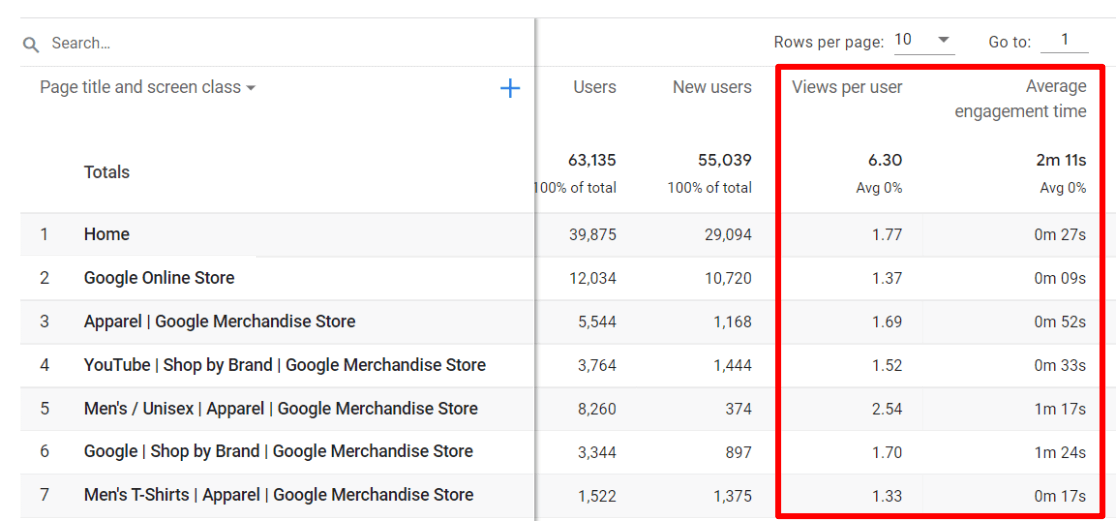Click YouTube row new users 1,444
The height and width of the screenshot is (521, 1116).
(x=733, y=365)
